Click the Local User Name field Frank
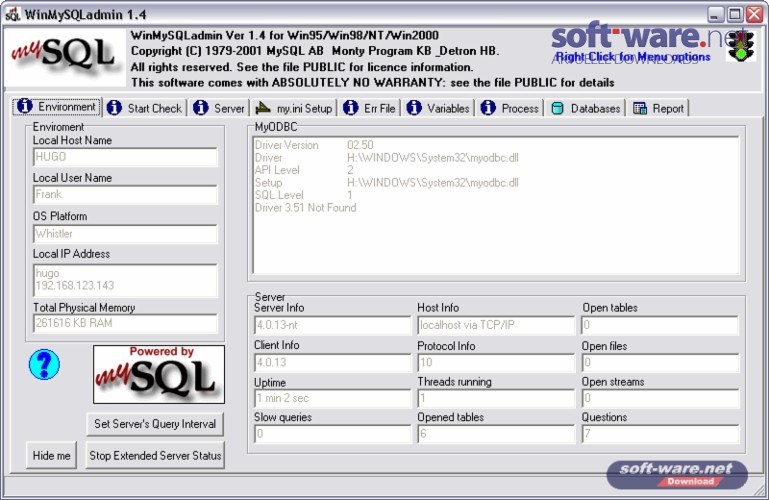 125,195
